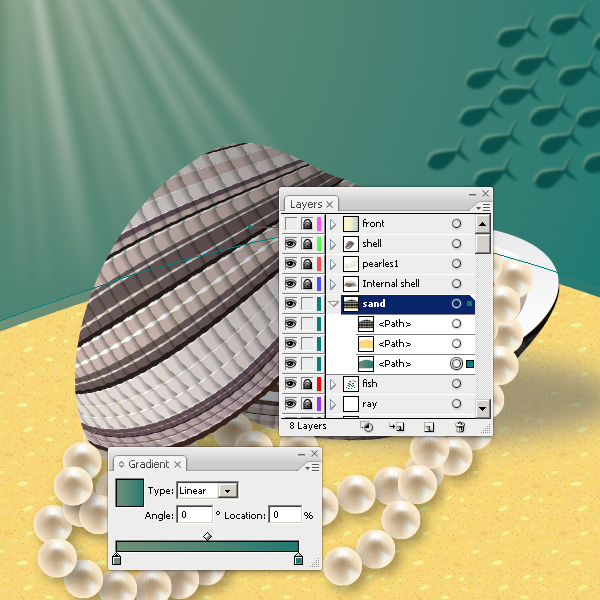
Task: Select the left gradient color stop
Action: (x=117, y=559)
